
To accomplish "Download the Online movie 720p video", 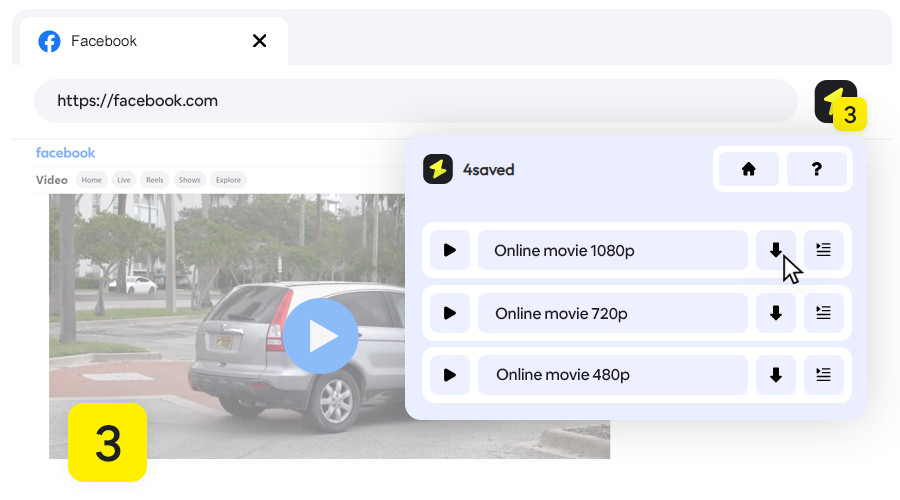I will [775, 313].
